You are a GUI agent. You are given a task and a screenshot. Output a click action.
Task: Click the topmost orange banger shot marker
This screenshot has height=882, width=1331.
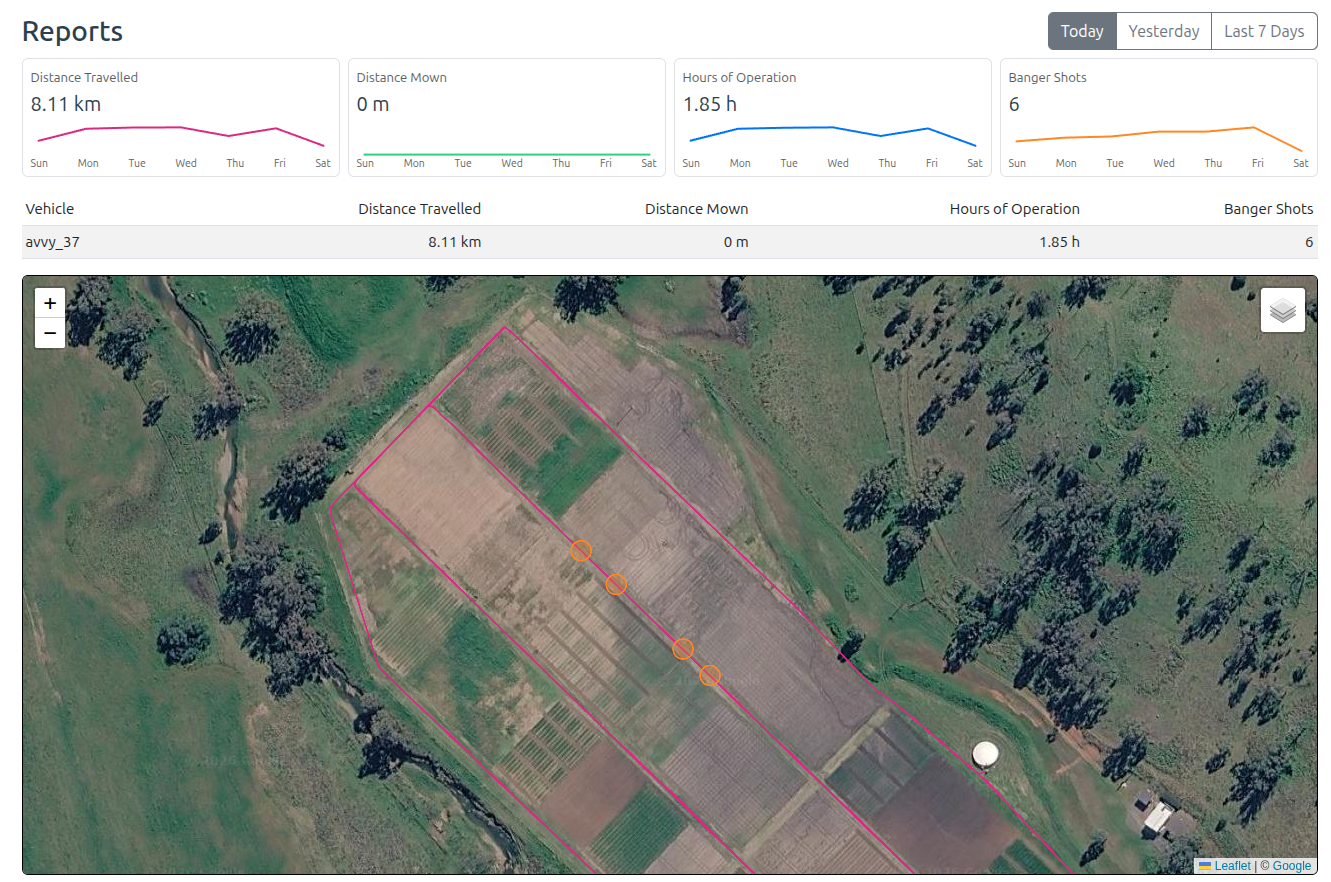(581, 551)
